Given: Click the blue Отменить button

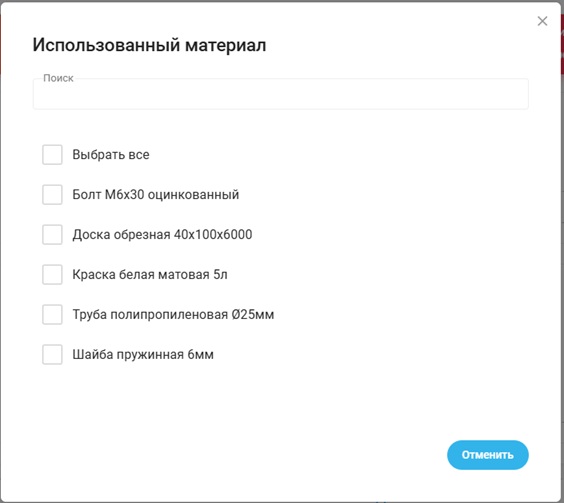Looking at the screenshot, I should [x=488, y=455].
